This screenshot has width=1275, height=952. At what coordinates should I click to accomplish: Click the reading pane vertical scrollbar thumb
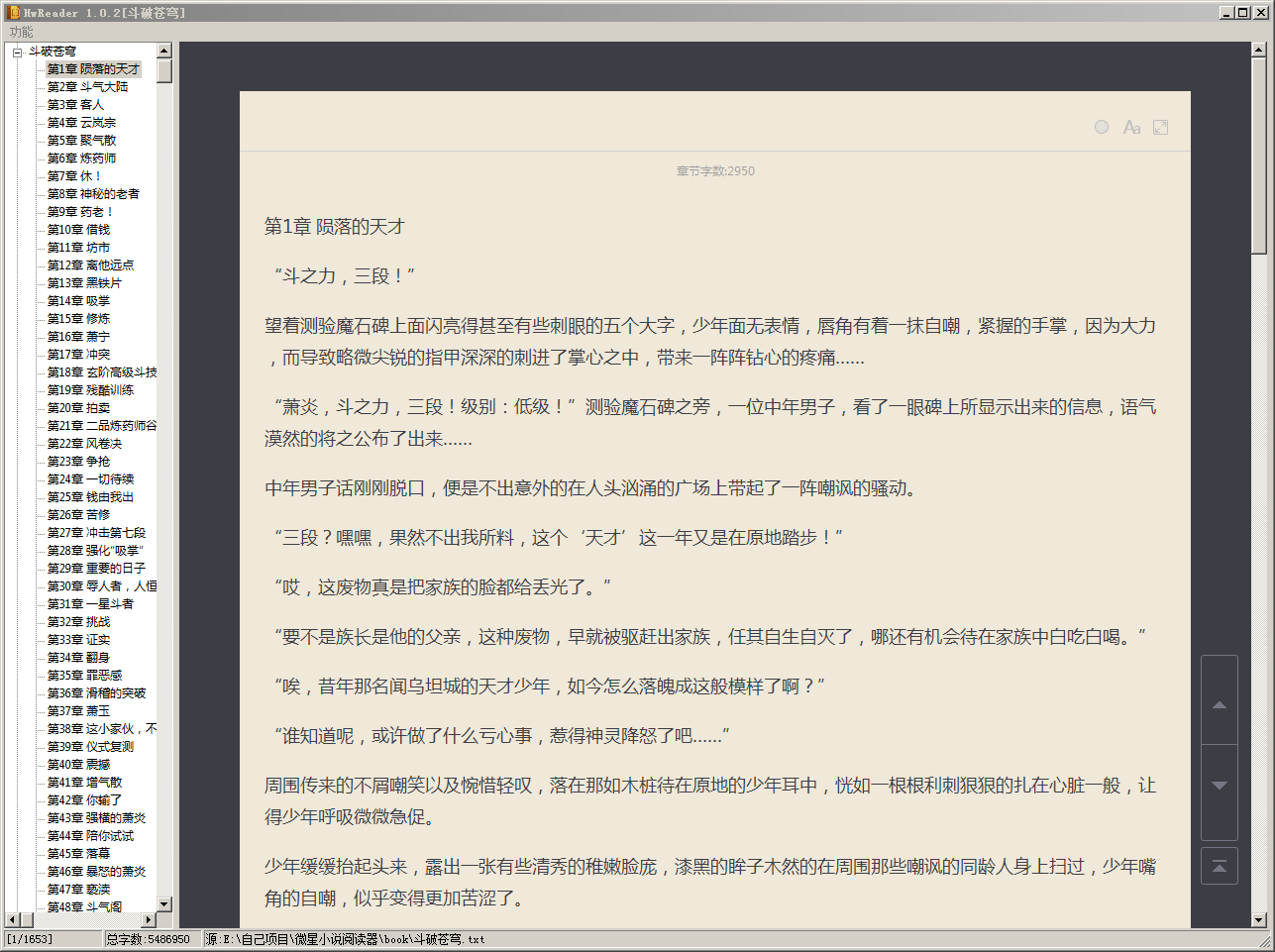[1259, 158]
